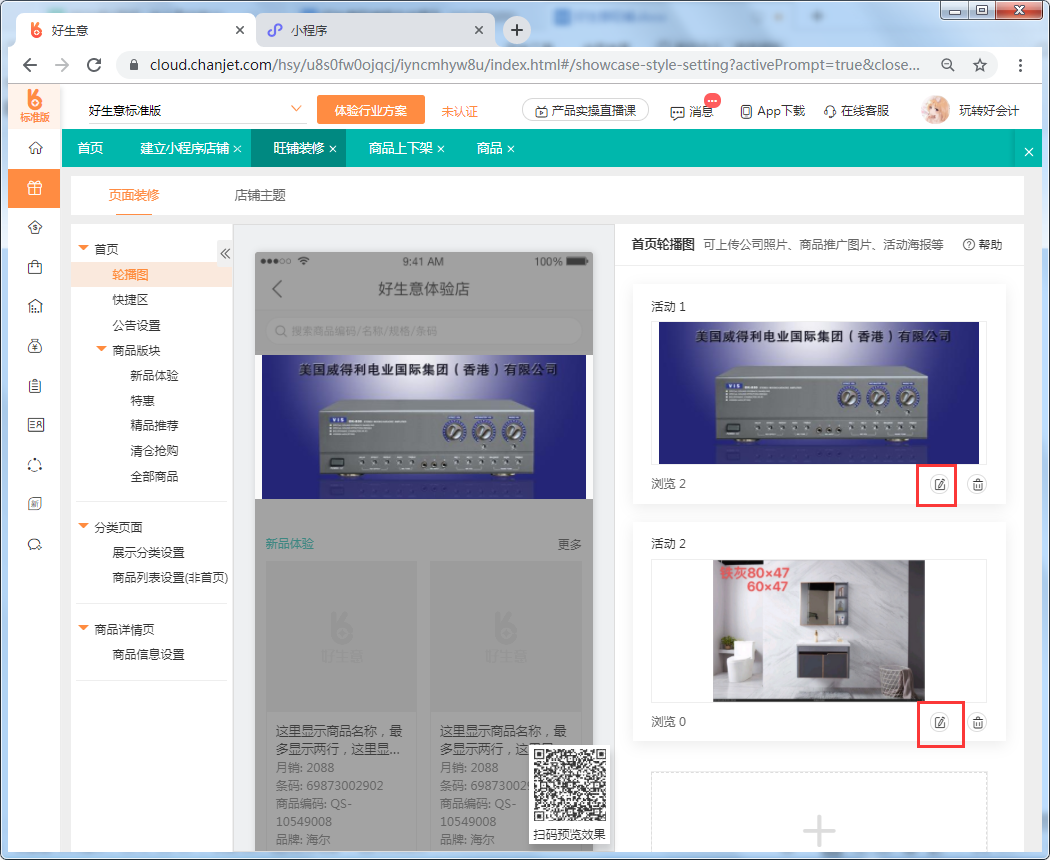Delete the 活动 1 carousel image

pyautogui.click(x=978, y=484)
